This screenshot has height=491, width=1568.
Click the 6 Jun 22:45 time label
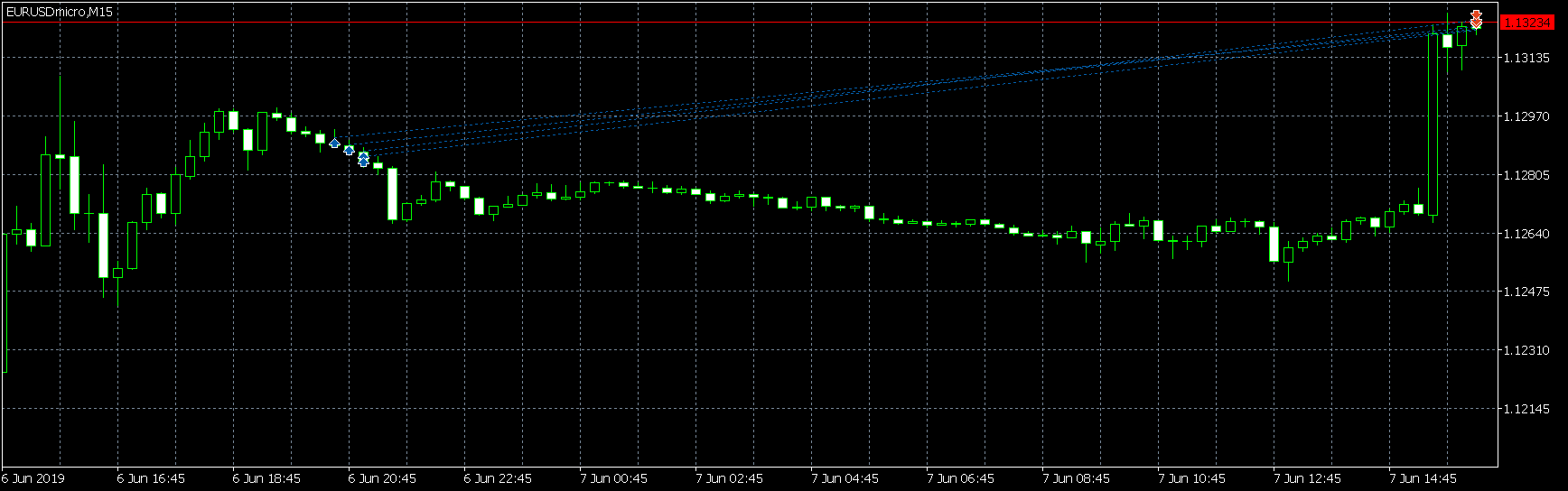click(498, 478)
